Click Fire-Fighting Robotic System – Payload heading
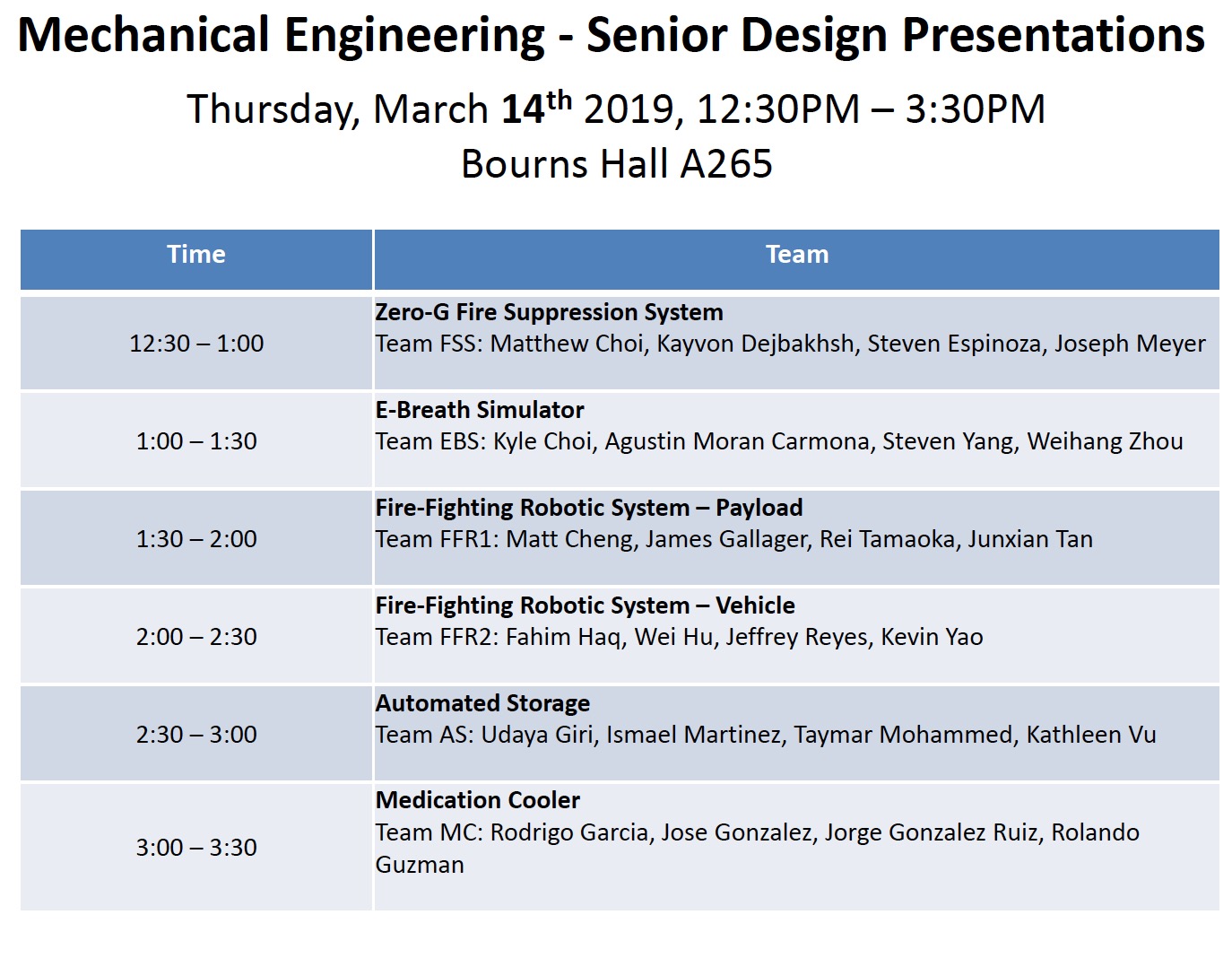 [588, 508]
